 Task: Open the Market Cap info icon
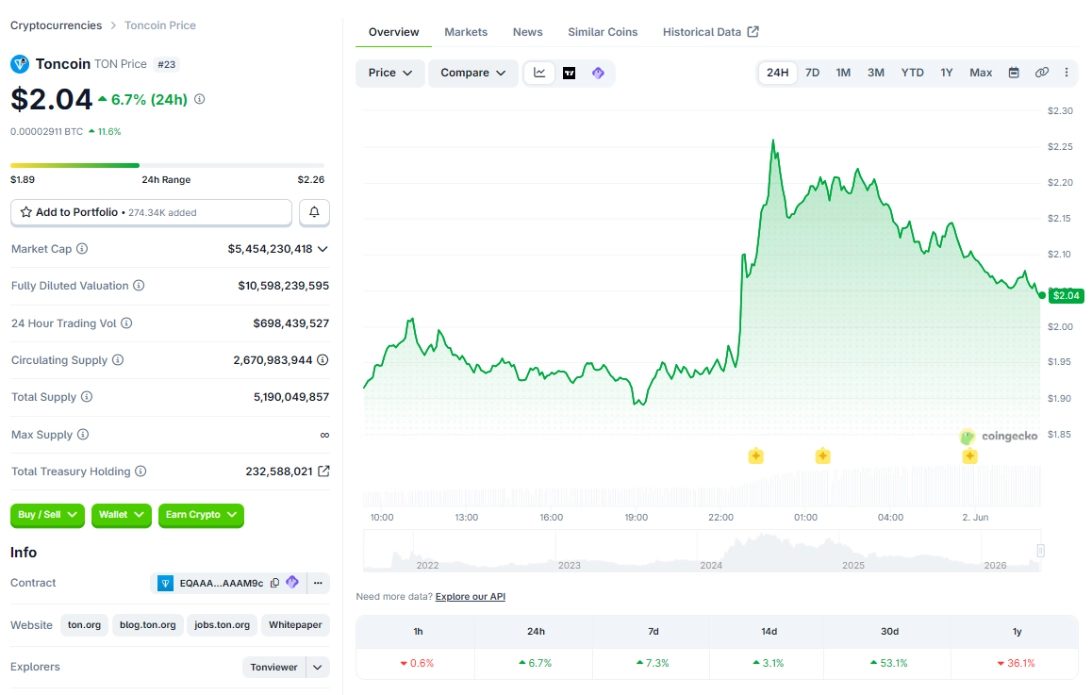coord(82,249)
